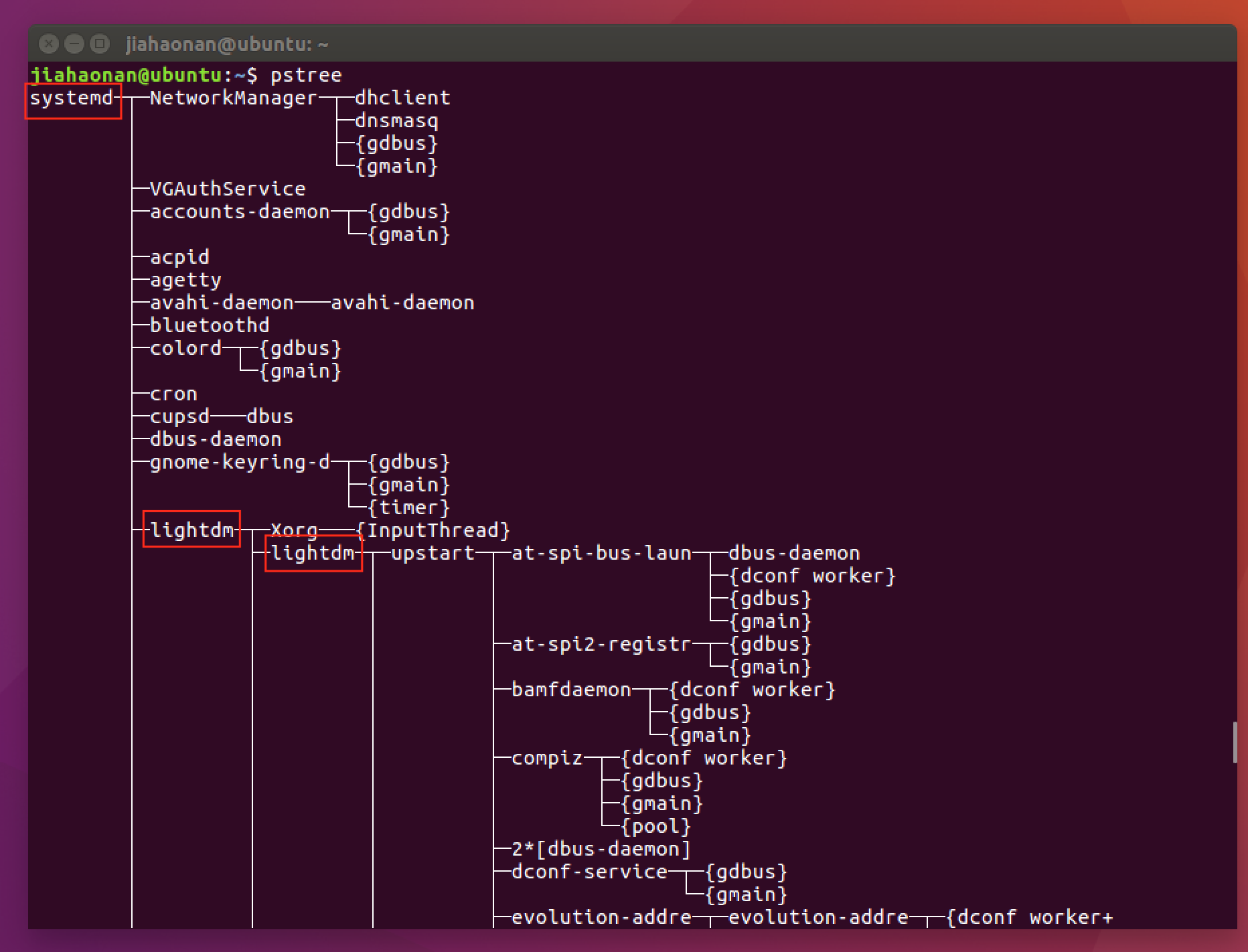
Task: Click the dnsmasq process name
Action: click(396, 121)
